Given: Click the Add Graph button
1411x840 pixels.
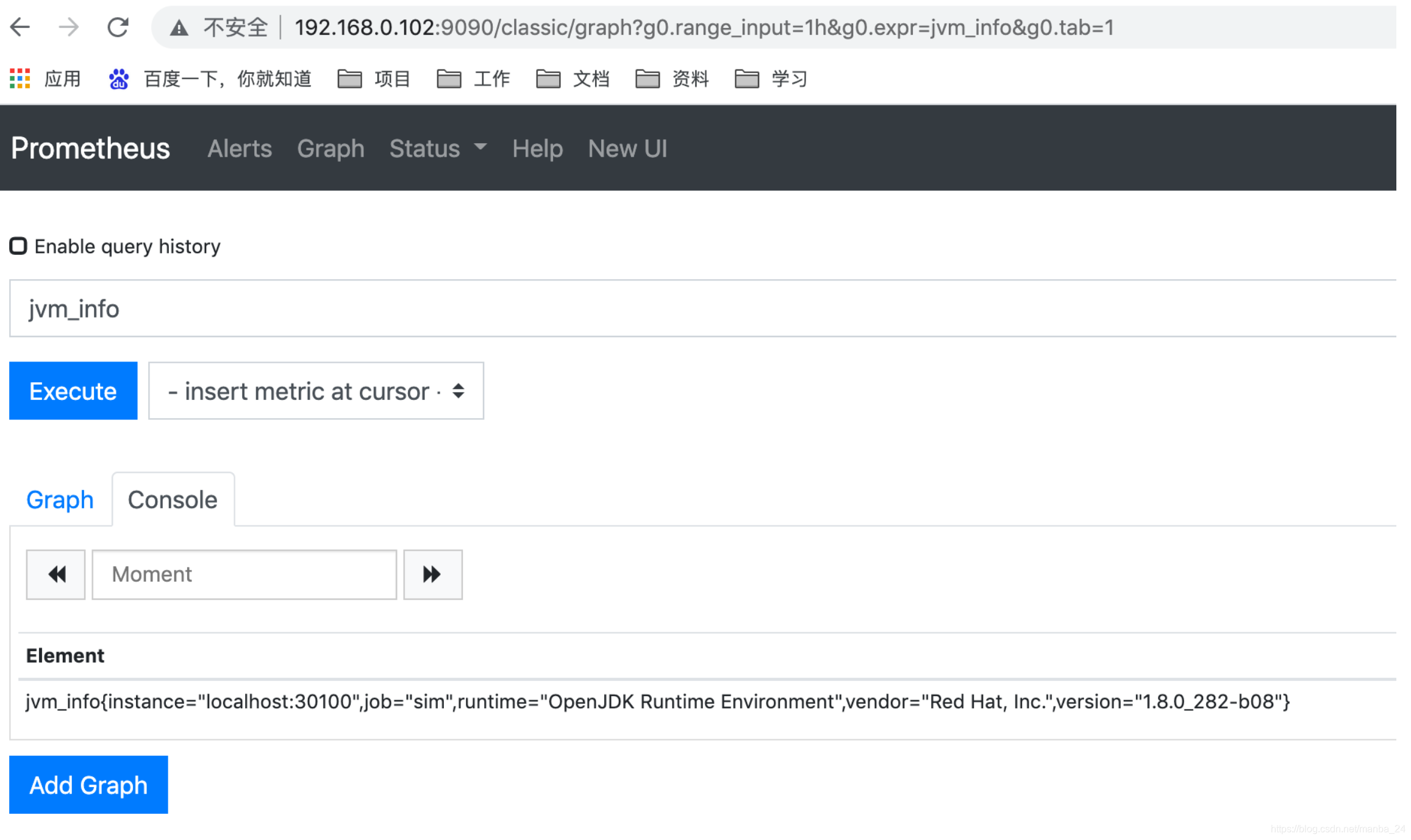Looking at the screenshot, I should (88, 785).
